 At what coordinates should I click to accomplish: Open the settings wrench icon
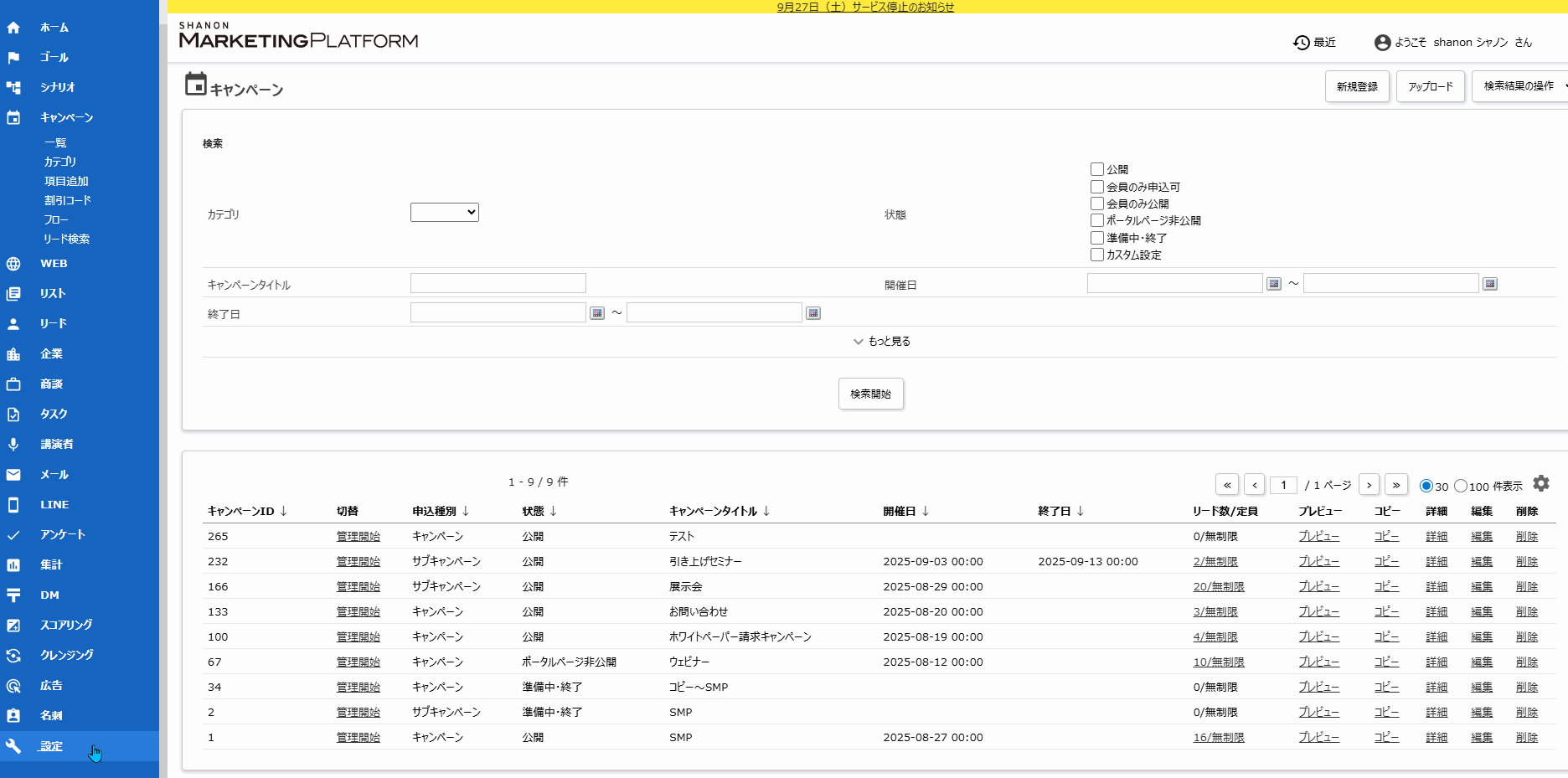click(13, 746)
